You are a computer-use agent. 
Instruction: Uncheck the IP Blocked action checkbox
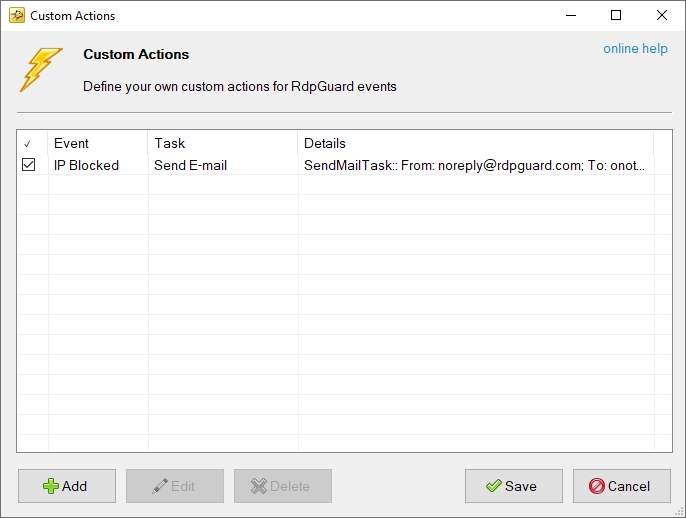28,165
